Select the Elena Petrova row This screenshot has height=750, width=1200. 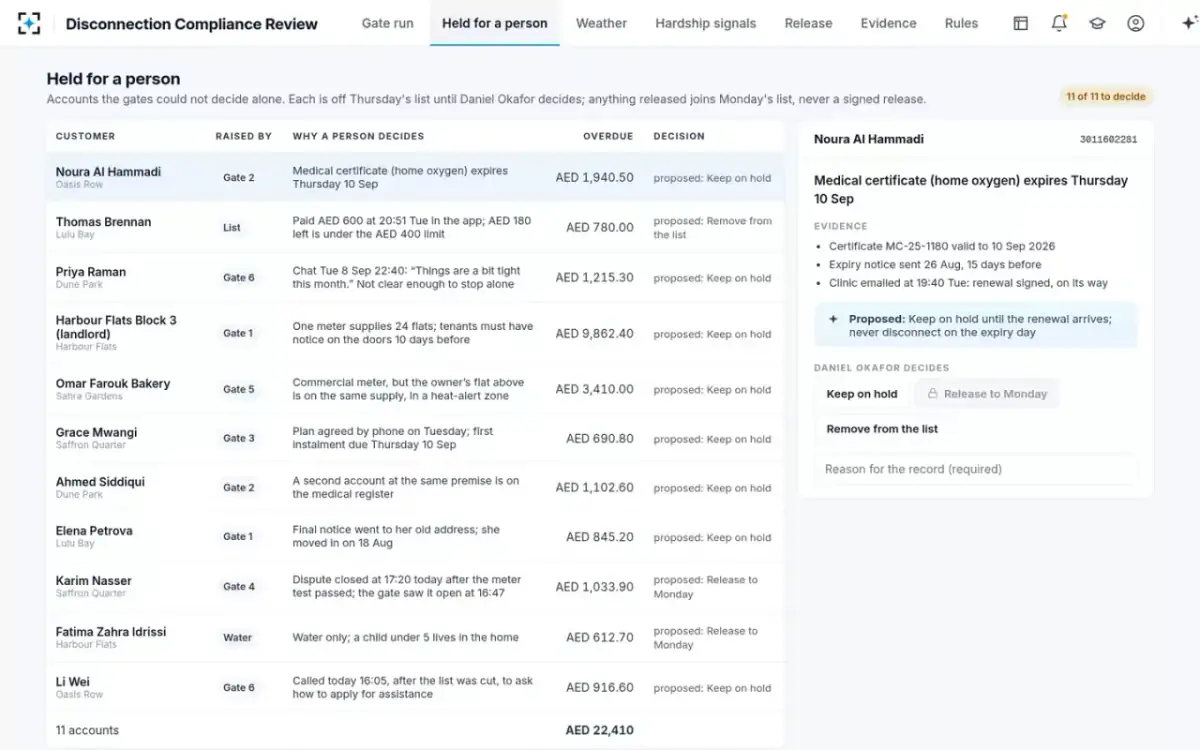pos(415,536)
